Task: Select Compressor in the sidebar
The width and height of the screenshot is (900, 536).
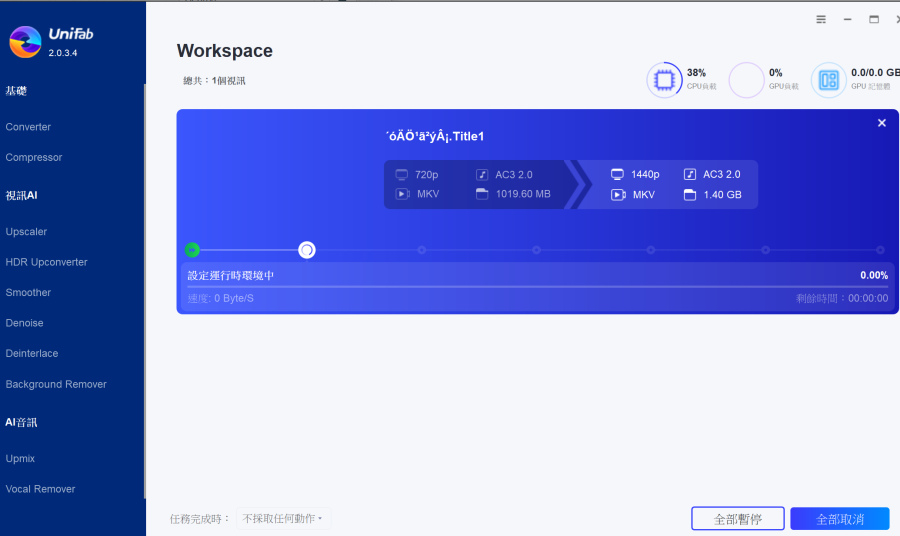Action: click(34, 157)
